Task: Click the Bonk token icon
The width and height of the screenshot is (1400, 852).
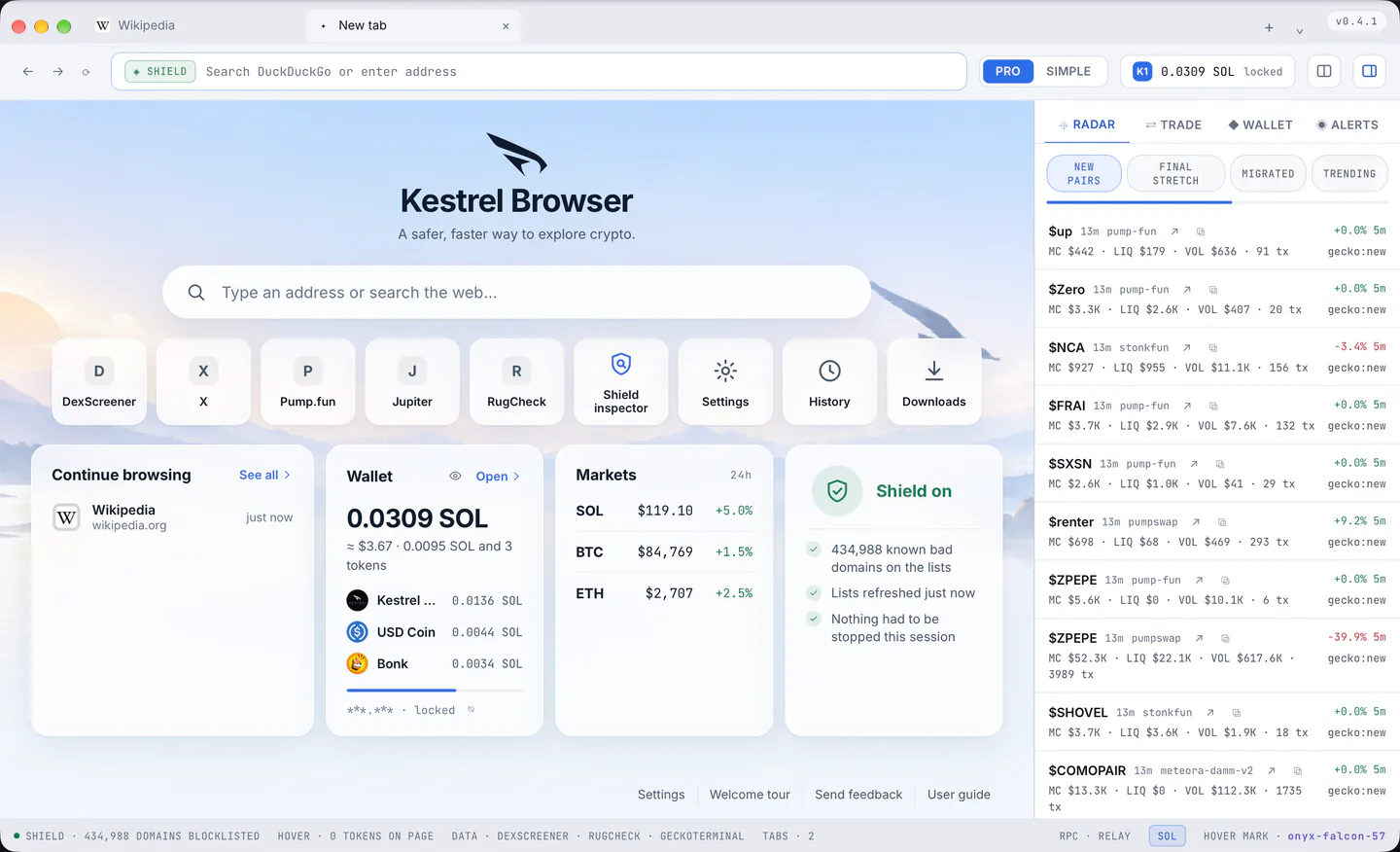Action: [x=358, y=663]
